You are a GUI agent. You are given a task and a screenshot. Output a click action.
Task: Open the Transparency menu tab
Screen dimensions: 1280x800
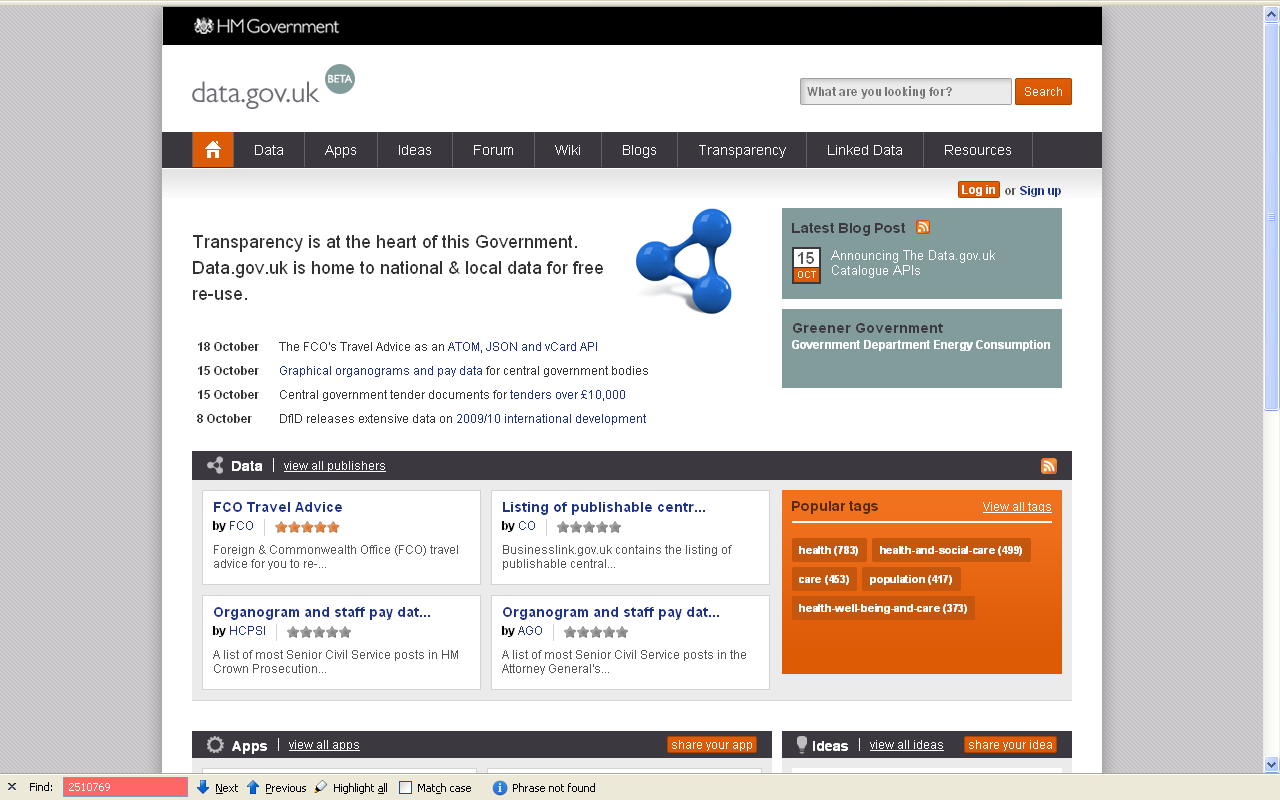point(742,150)
